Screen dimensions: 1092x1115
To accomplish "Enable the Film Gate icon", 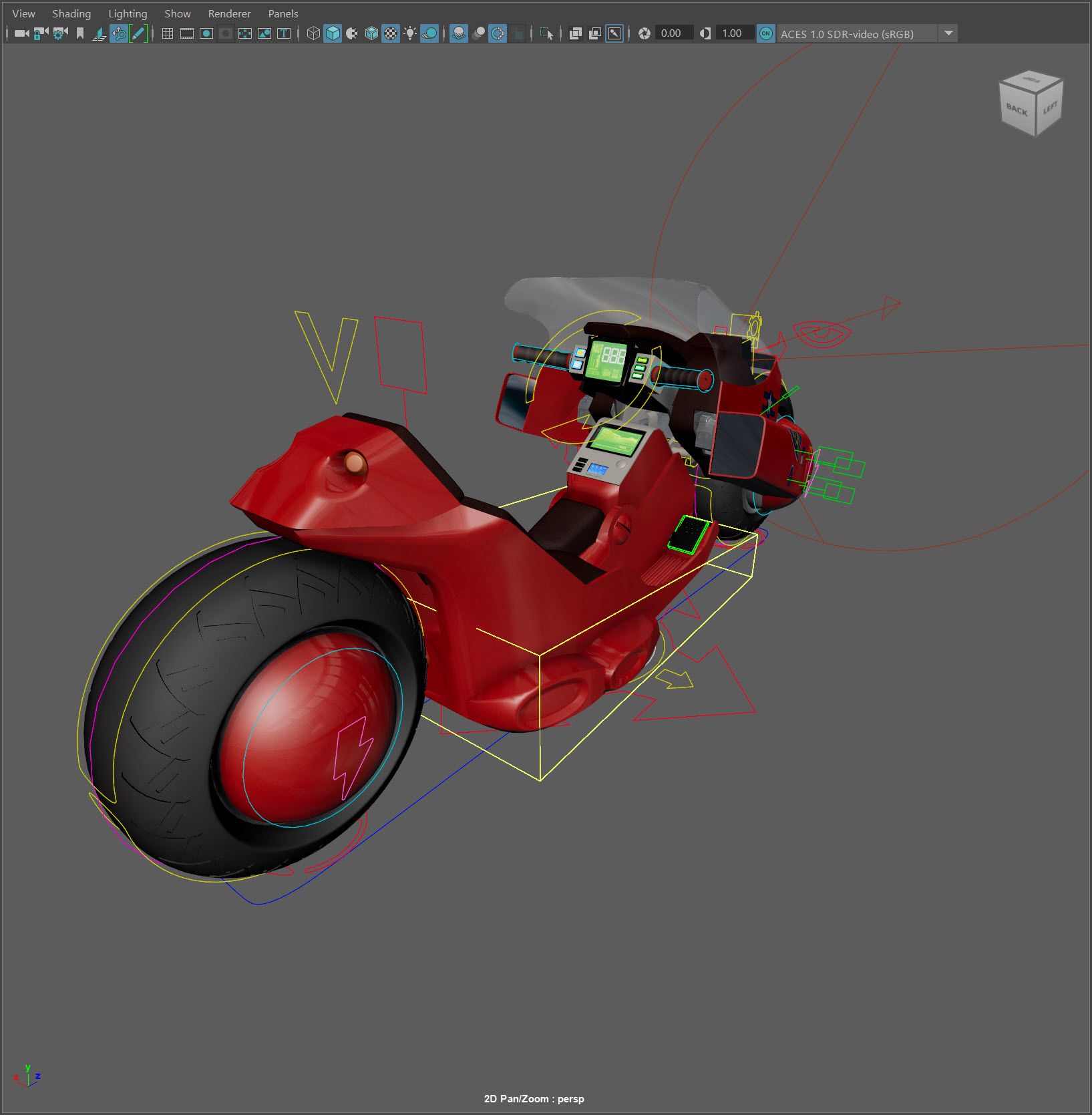I will (x=187, y=33).
